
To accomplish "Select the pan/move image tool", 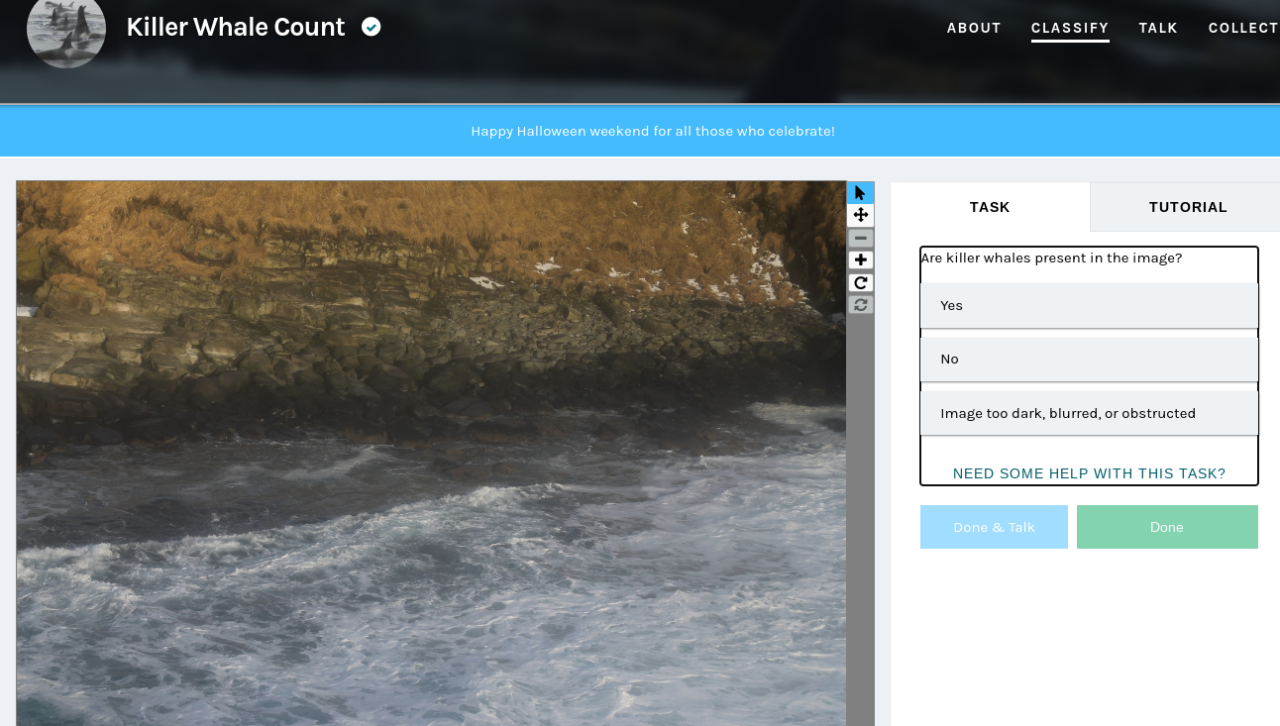I will (x=860, y=215).
